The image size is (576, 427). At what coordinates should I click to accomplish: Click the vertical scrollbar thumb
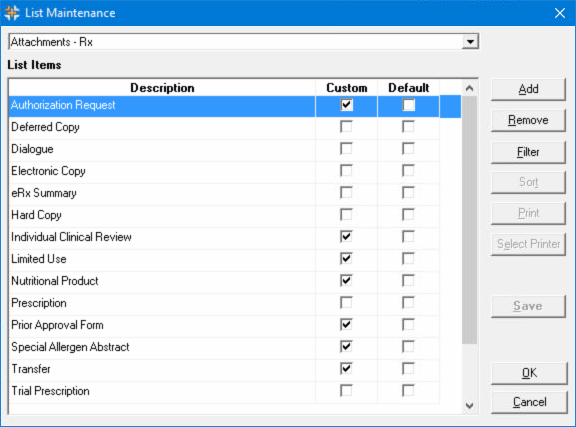(469, 220)
